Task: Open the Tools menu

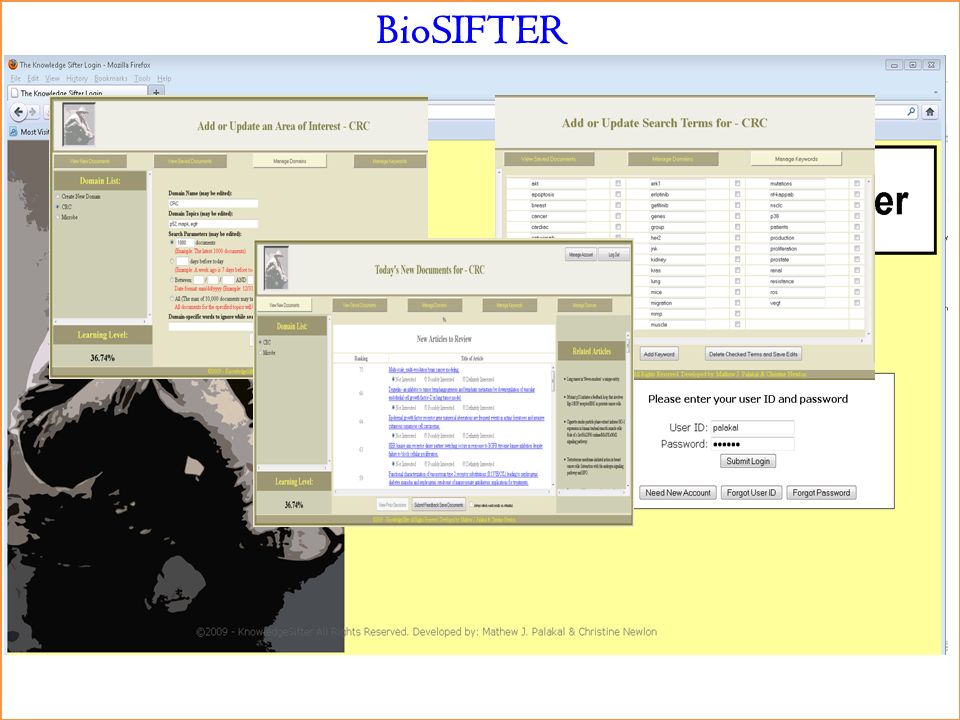Action: tap(142, 78)
